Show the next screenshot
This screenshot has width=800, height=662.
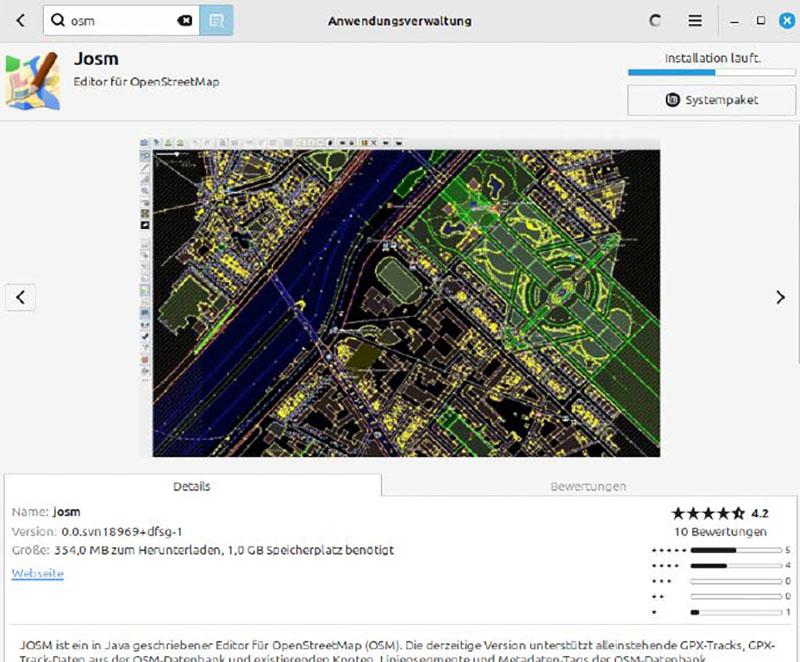[x=781, y=296]
